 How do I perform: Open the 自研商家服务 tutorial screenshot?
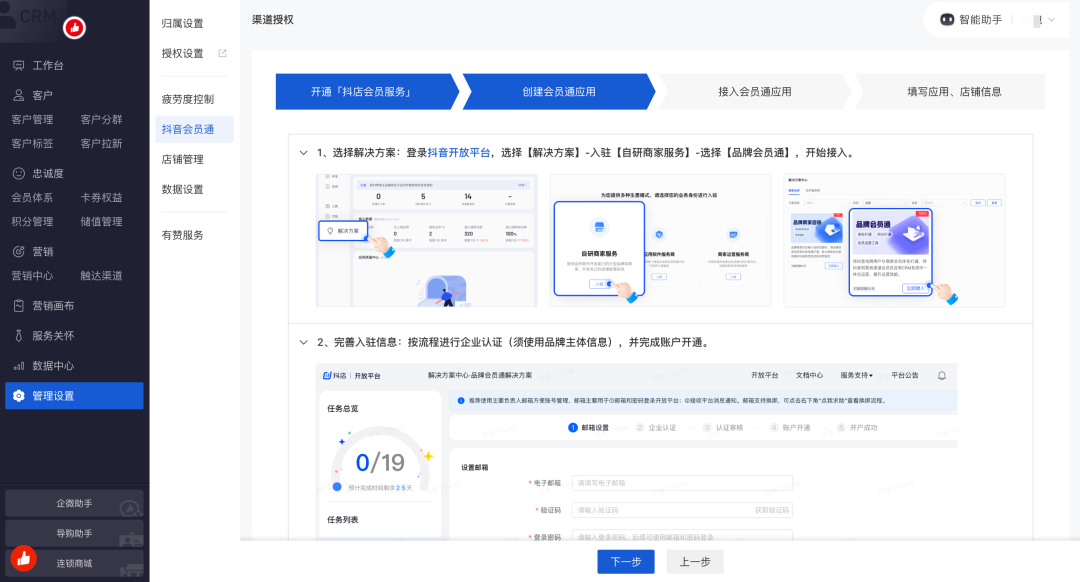pos(661,240)
